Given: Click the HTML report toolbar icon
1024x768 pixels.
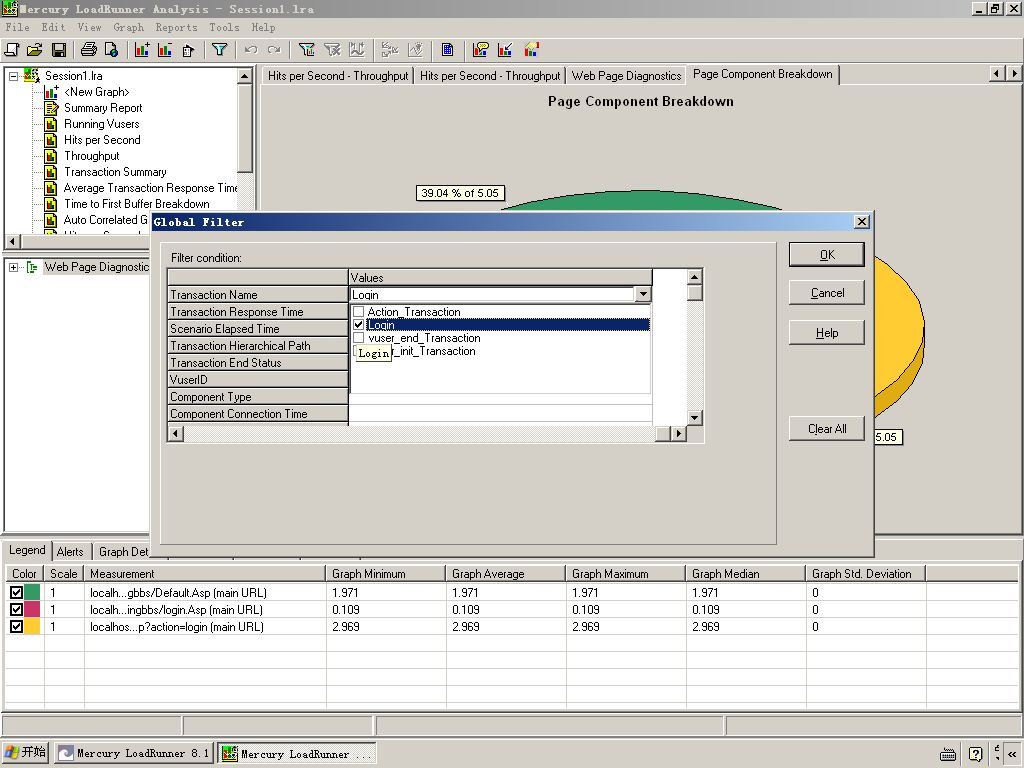Looking at the screenshot, I should click(112, 50).
